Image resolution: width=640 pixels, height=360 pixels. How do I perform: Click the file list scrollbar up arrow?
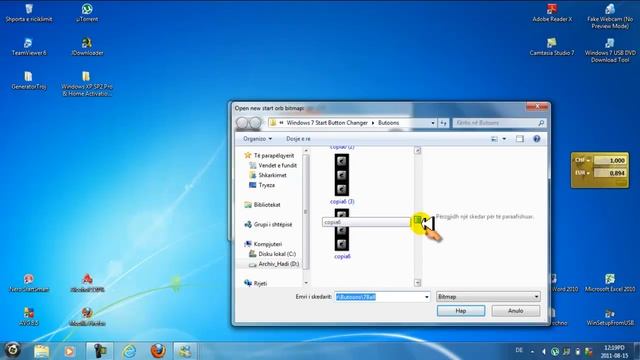point(417,151)
